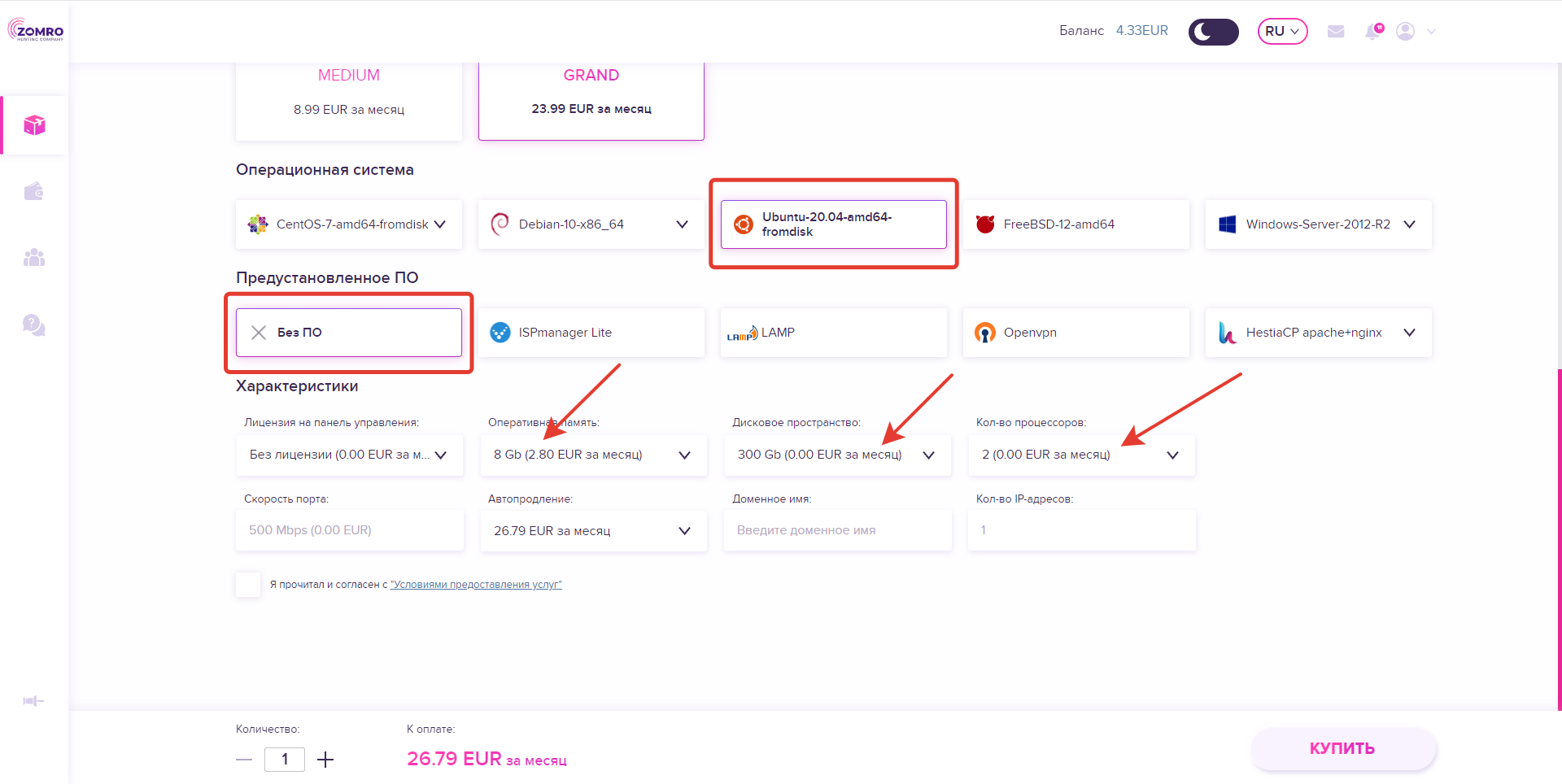
Task: Open the user profile avatar icon
Action: pos(1405,31)
